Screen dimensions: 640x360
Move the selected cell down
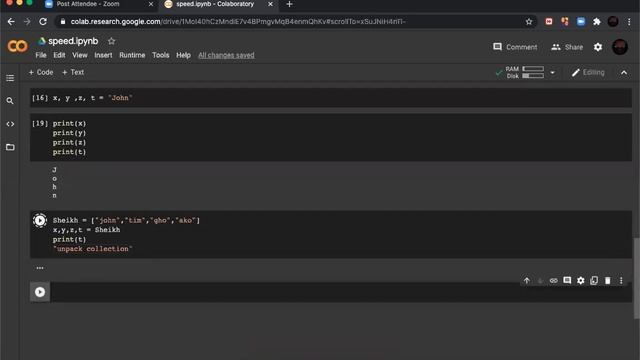[540, 280]
